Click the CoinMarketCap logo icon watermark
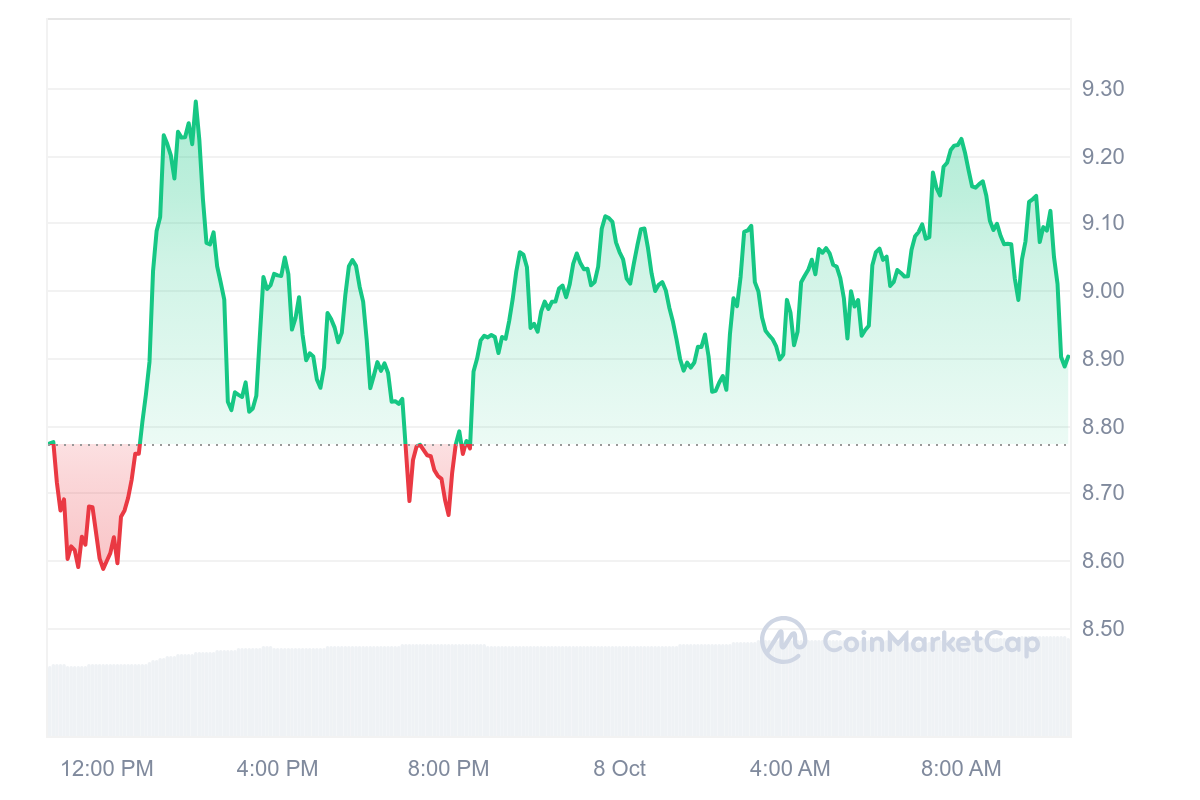The width and height of the screenshot is (1200, 800). (783, 640)
